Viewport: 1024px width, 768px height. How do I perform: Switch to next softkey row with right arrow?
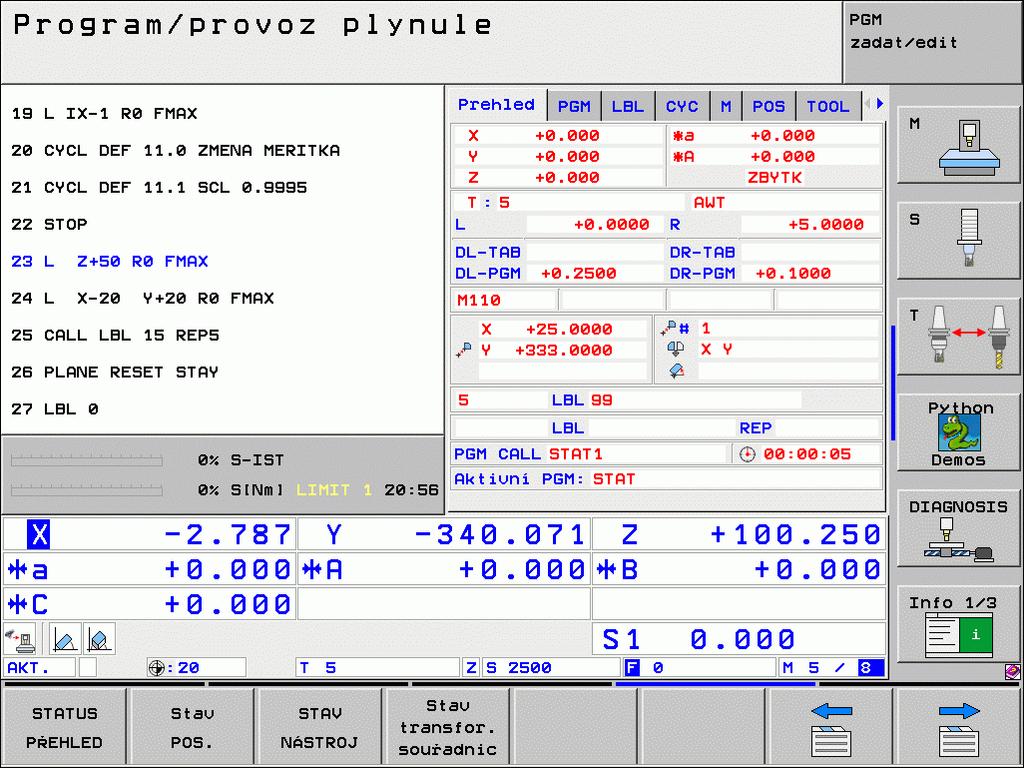coord(958,728)
